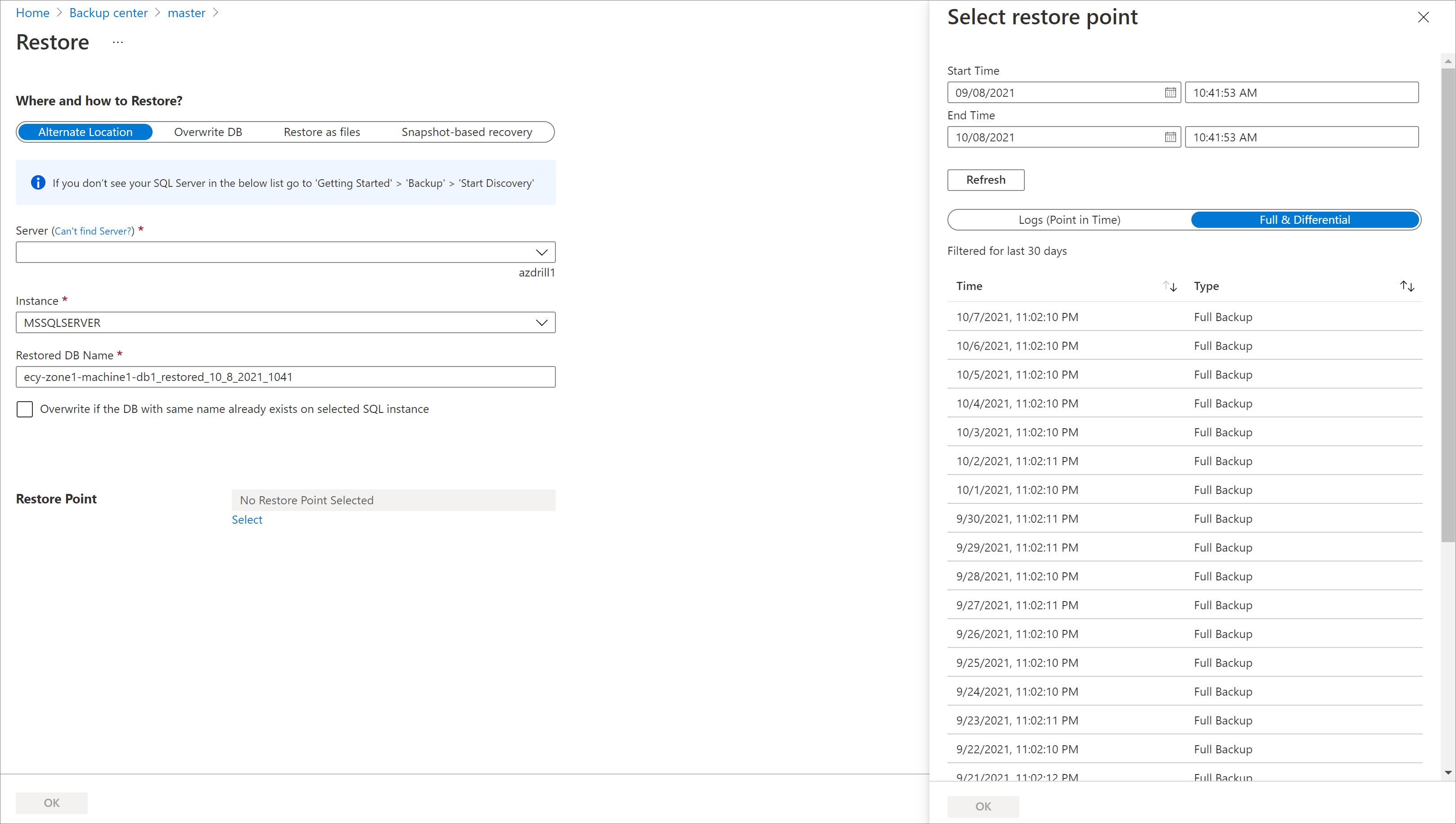Screen dimensions: 1456x824
Task: Click the Restore as files option
Action: click(x=322, y=131)
